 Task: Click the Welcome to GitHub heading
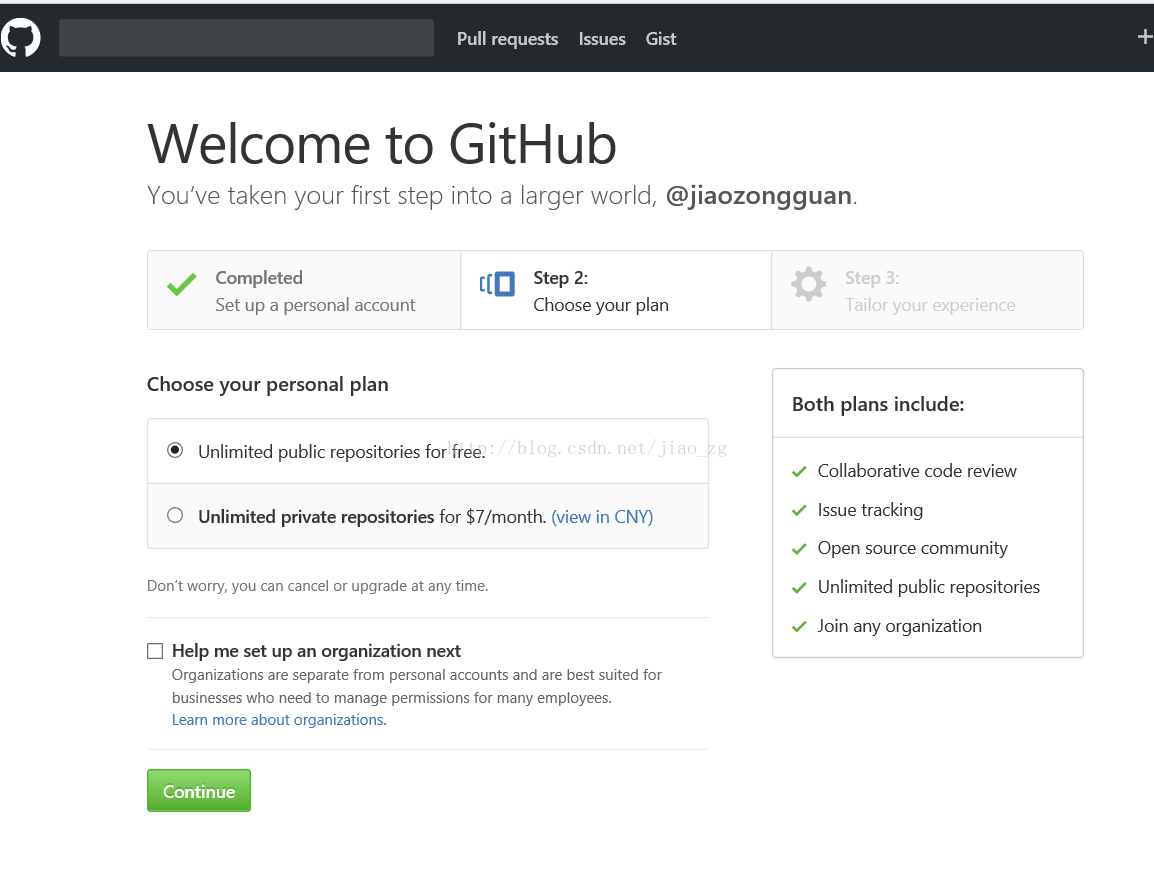point(382,144)
